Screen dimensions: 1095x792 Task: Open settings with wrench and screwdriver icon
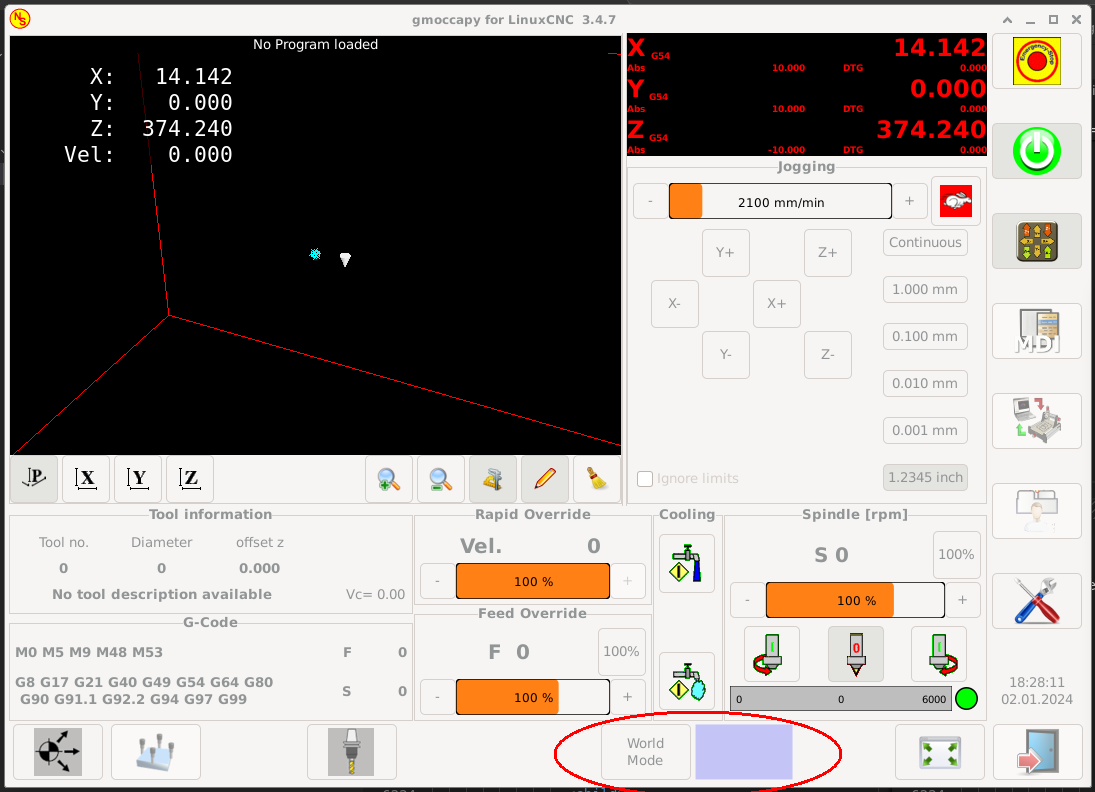pyautogui.click(x=1037, y=601)
